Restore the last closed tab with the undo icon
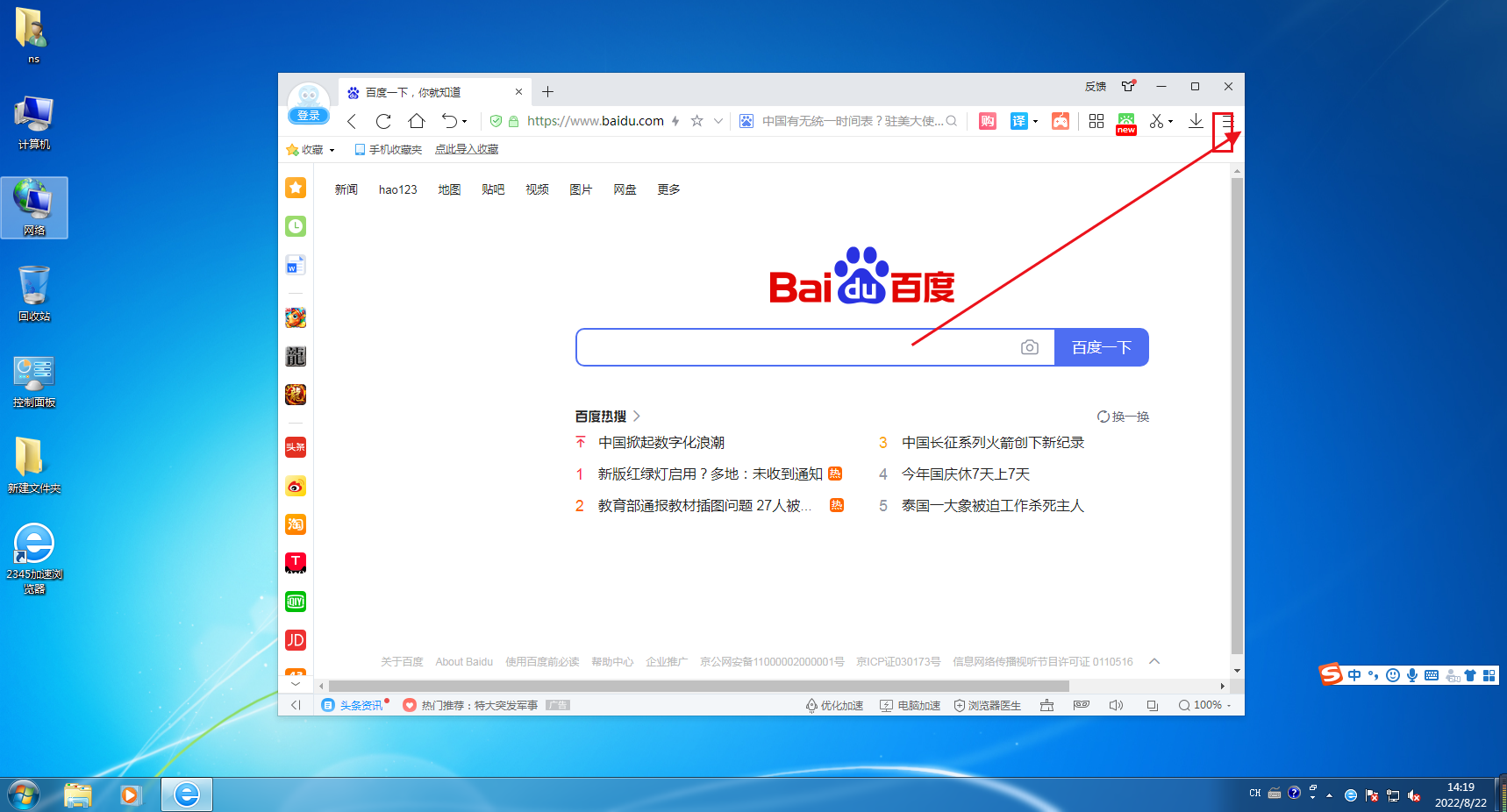Image resolution: width=1507 pixels, height=812 pixels. (448, 121)
